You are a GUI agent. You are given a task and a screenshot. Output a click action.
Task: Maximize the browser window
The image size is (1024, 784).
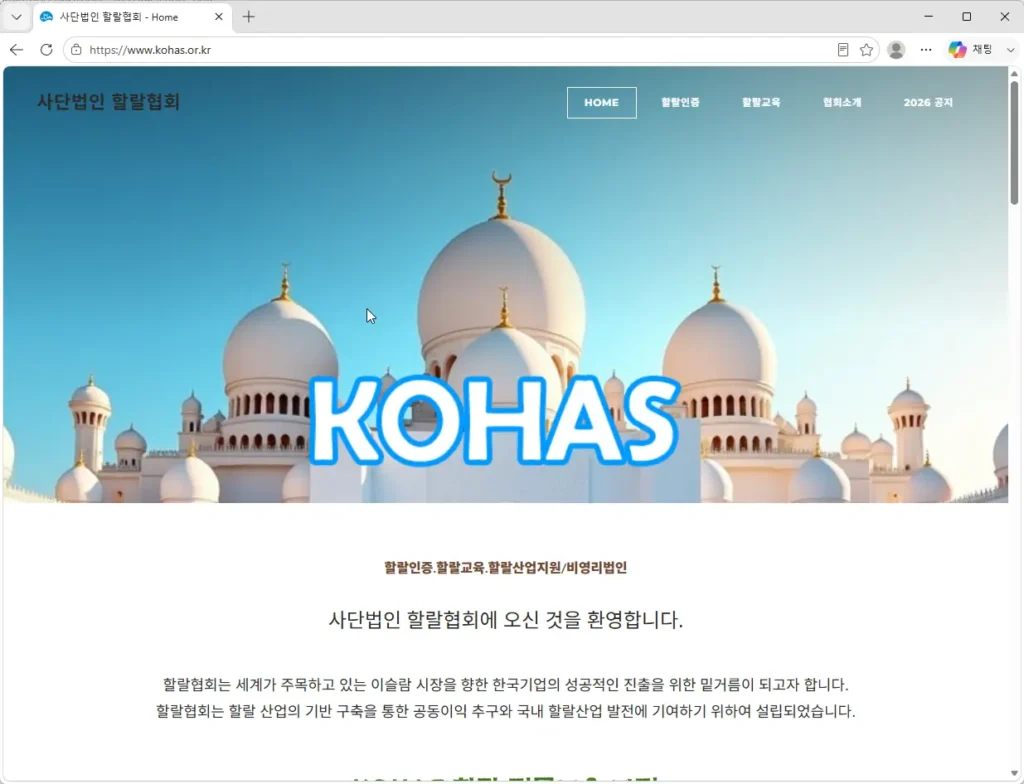(x=967, y=17)
